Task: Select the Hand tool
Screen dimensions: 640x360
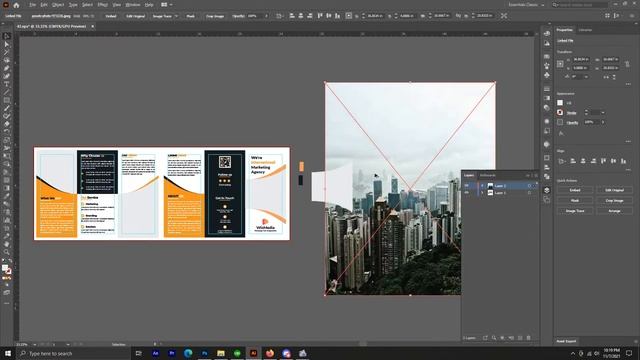Action: click(7, 244)
